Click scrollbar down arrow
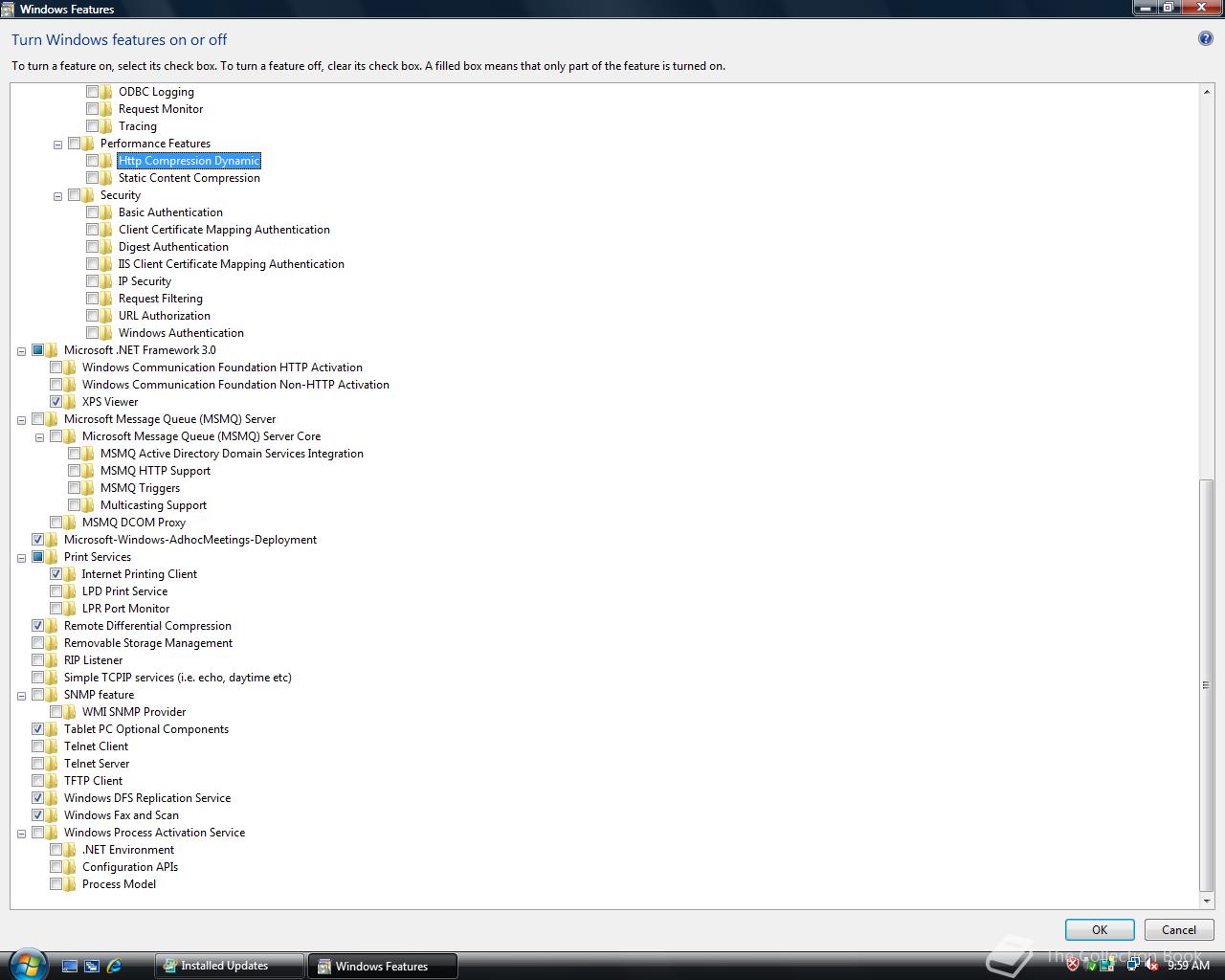The height and width of the screenshot is (980, 1225). [x=1206, y=901]
